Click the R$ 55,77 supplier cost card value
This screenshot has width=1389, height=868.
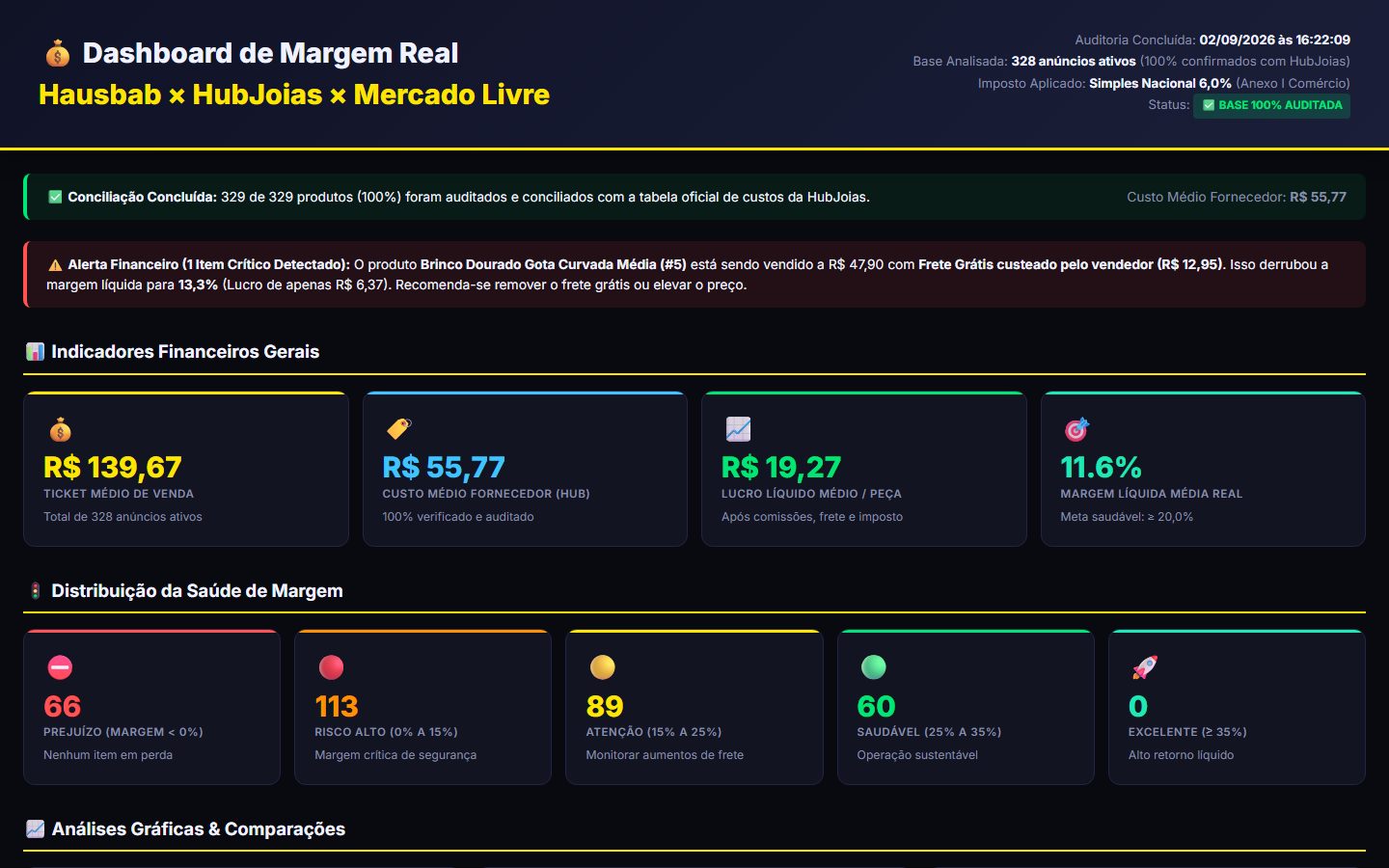[x=444, y=468]
